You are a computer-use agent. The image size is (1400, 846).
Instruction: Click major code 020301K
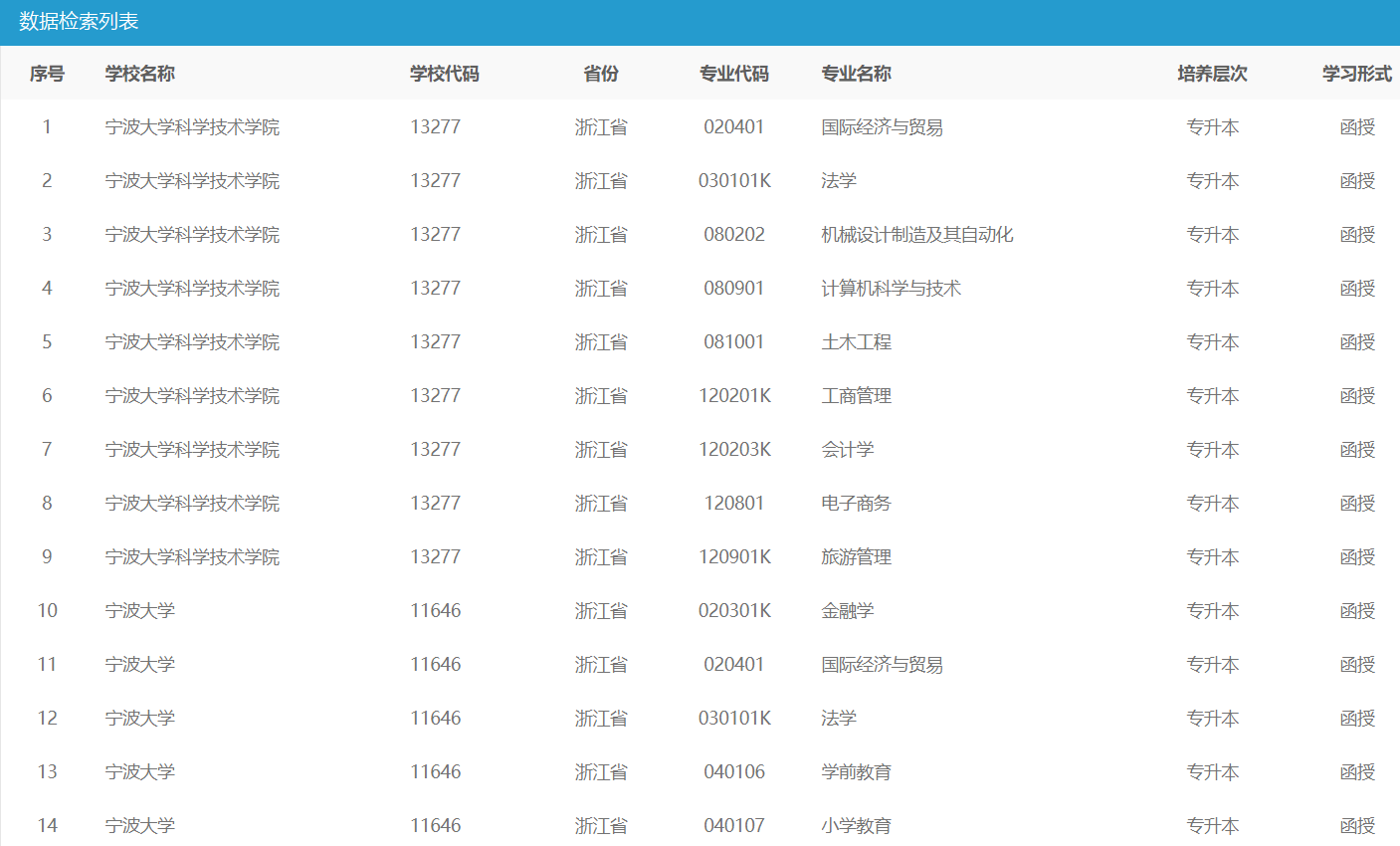click(x=734, y=611)
